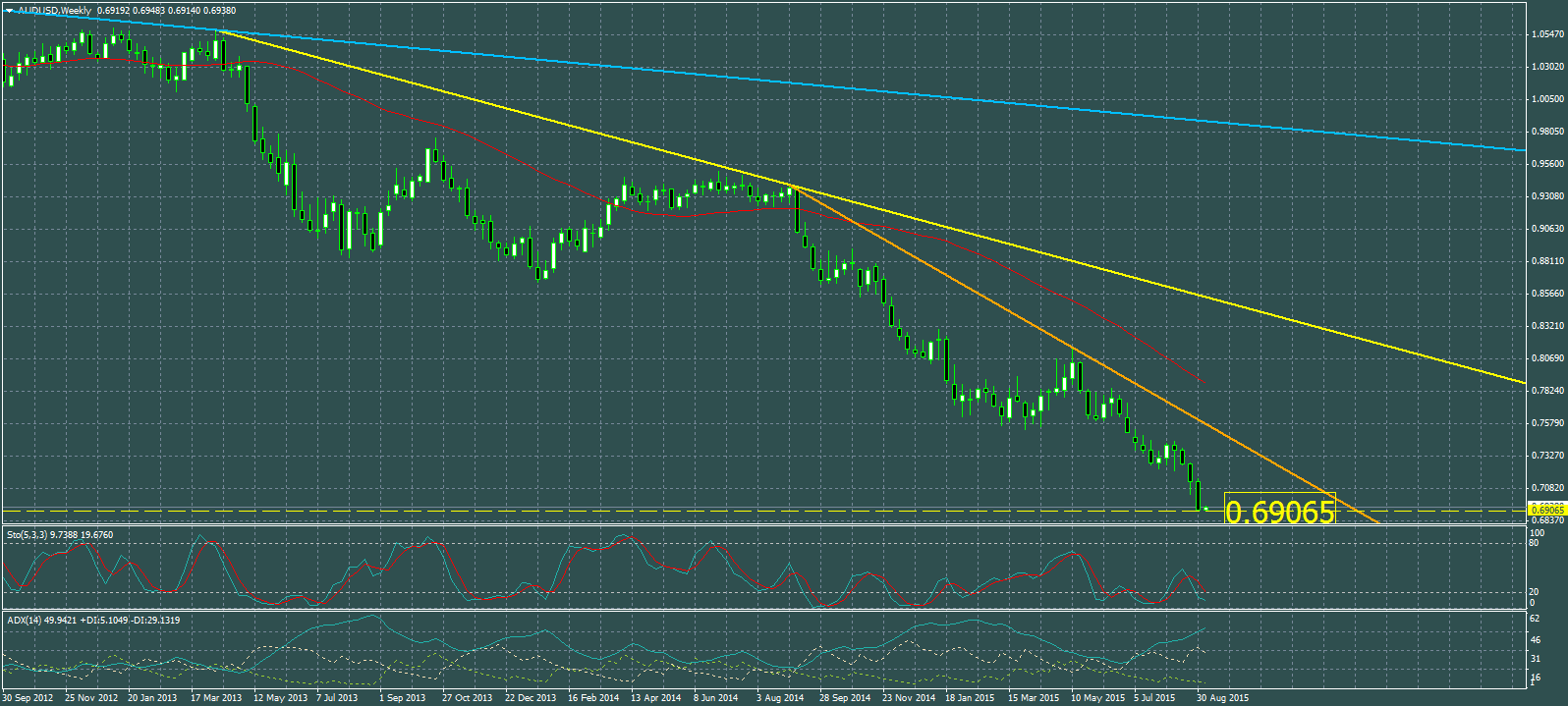Click the 0.80690 price scale label
This screenshot has height=706, width=1568.
[1546, 358]
